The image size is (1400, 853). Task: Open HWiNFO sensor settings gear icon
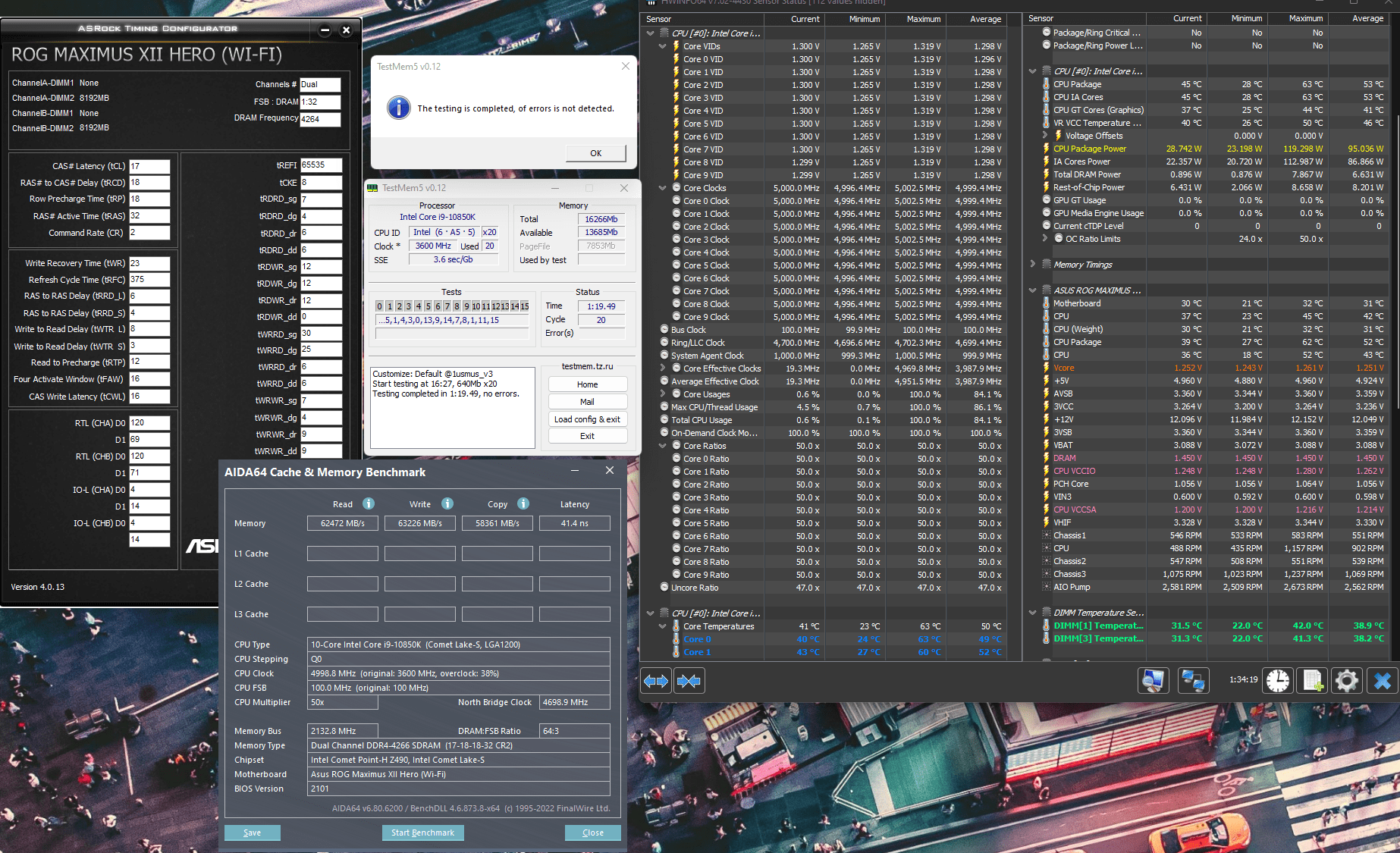click(x=1347, y=680)
